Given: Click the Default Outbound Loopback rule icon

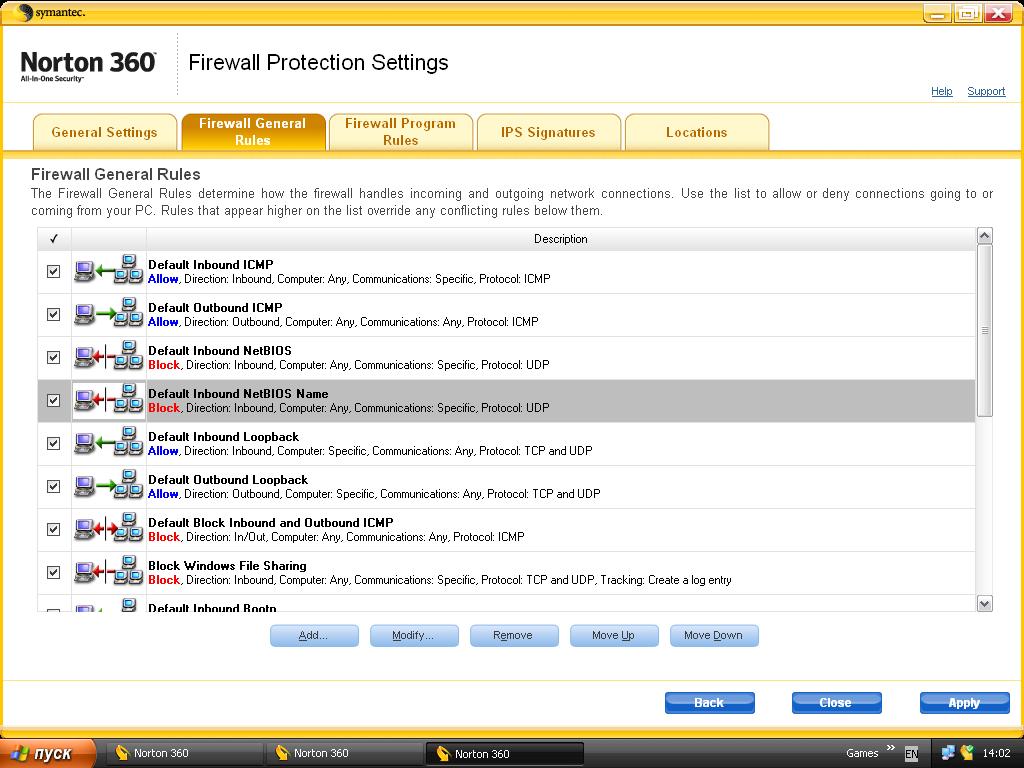Looking at the screenshot, I should click(108, 485).
